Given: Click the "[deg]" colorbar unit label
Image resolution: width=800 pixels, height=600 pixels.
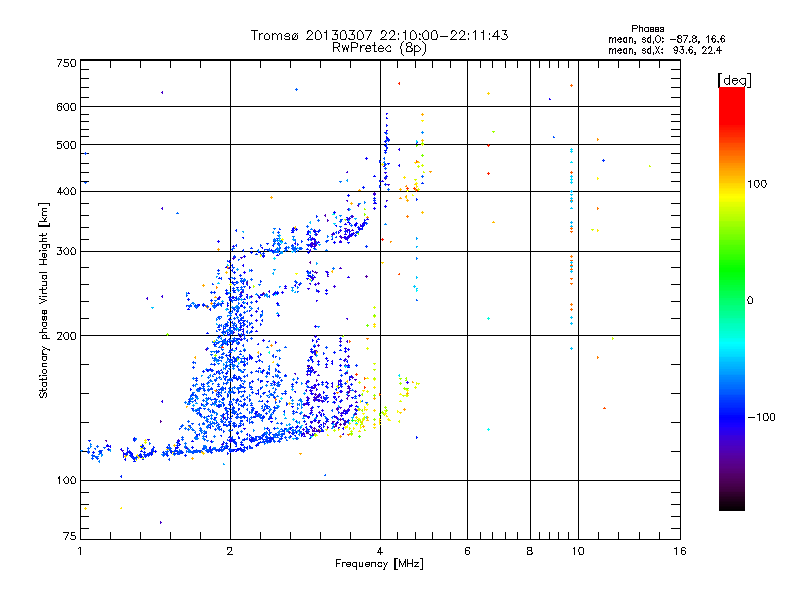Looking at the screenshot, I should pyautogui.click(x=734, y=80).
